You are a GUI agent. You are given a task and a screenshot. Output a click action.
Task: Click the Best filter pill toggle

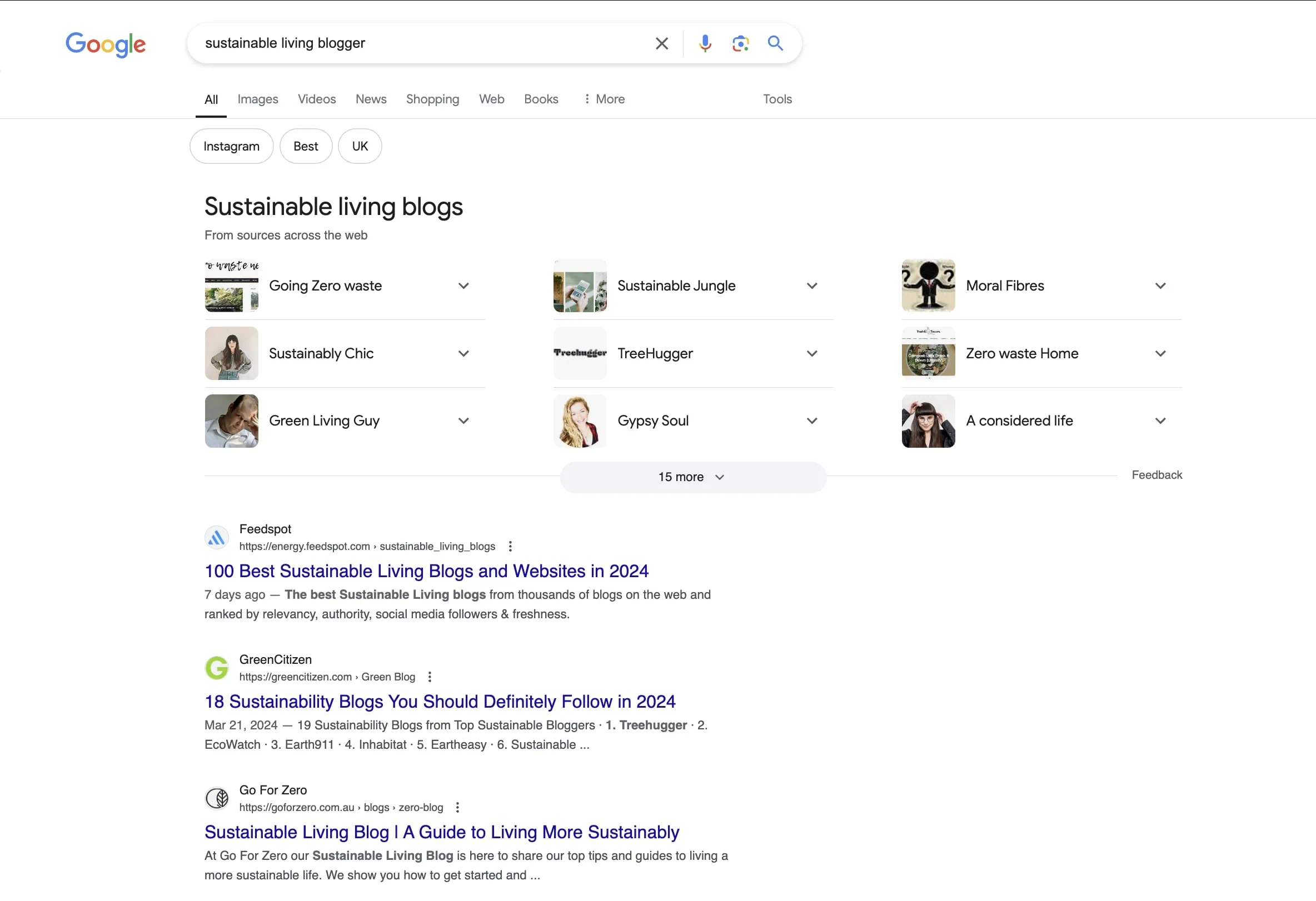(x=306, y=146)
